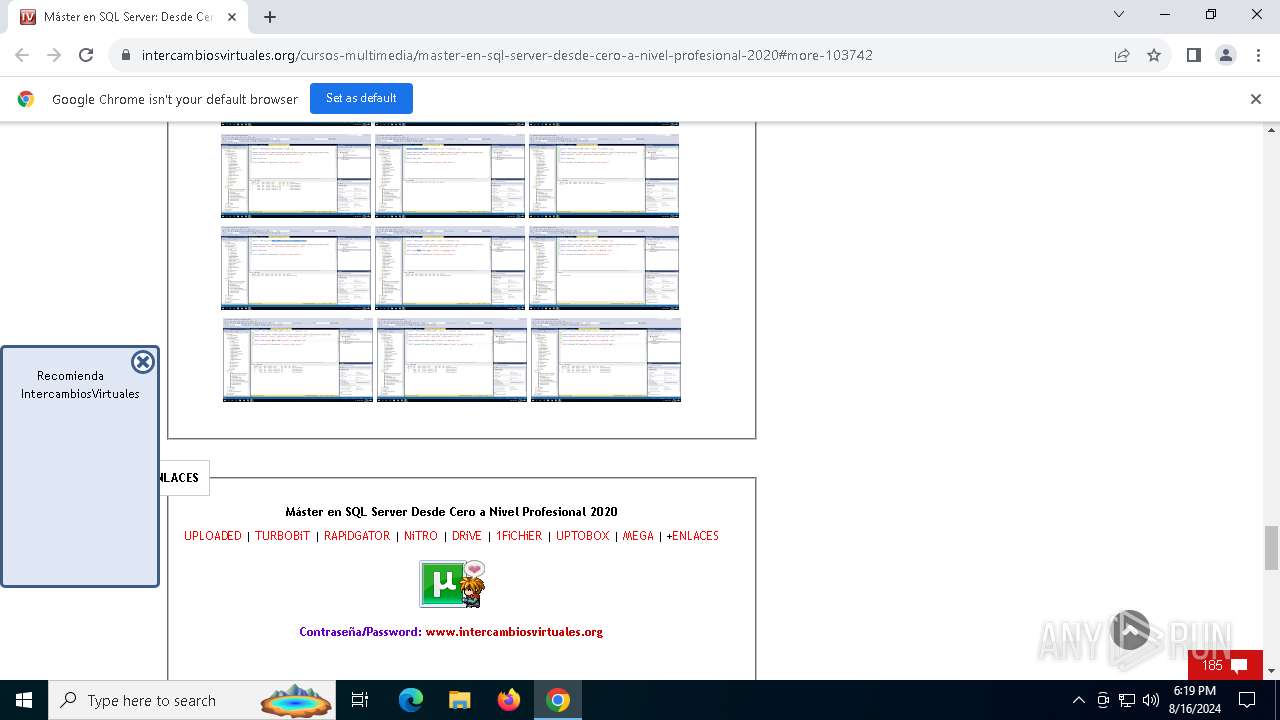Open the first screenshot thumbnail in bottom row

[x=298, y=360]
